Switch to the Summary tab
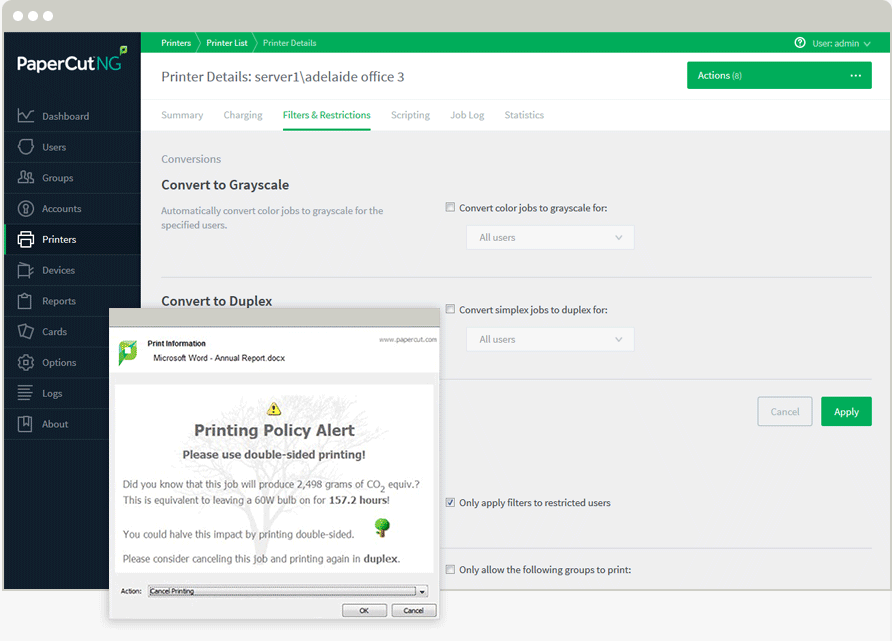Screen dimensions: 892x641 click(182, 115)
